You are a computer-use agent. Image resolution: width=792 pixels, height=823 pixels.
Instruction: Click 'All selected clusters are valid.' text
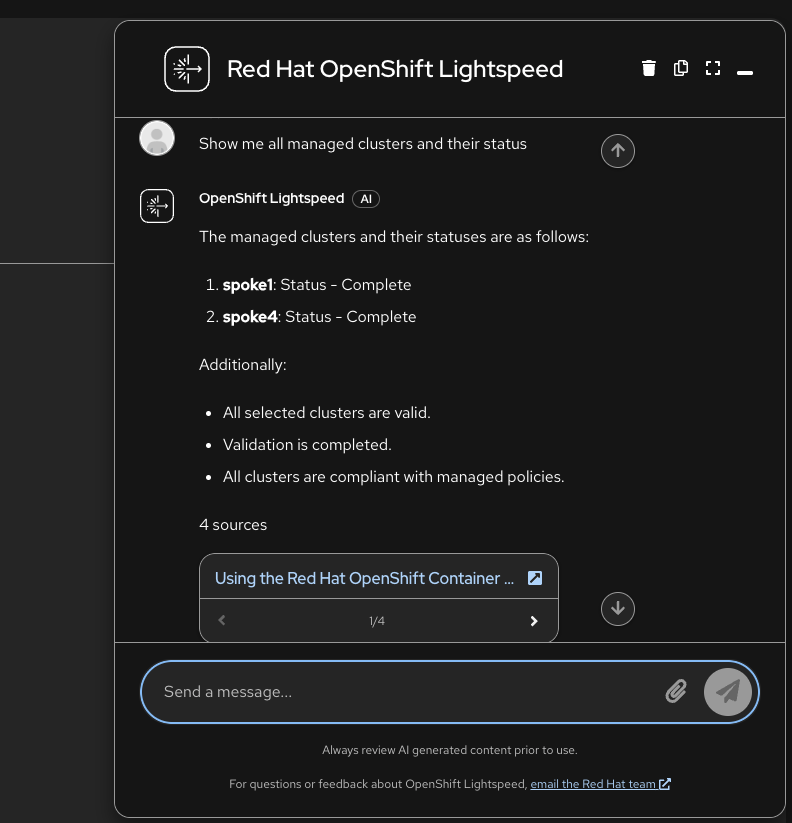[326, 413]
